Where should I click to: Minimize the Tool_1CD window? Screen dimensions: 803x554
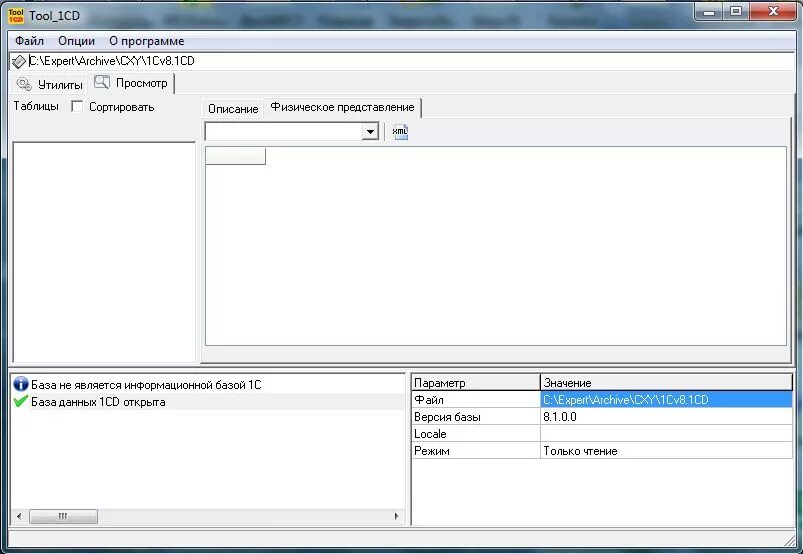(709, 11)
